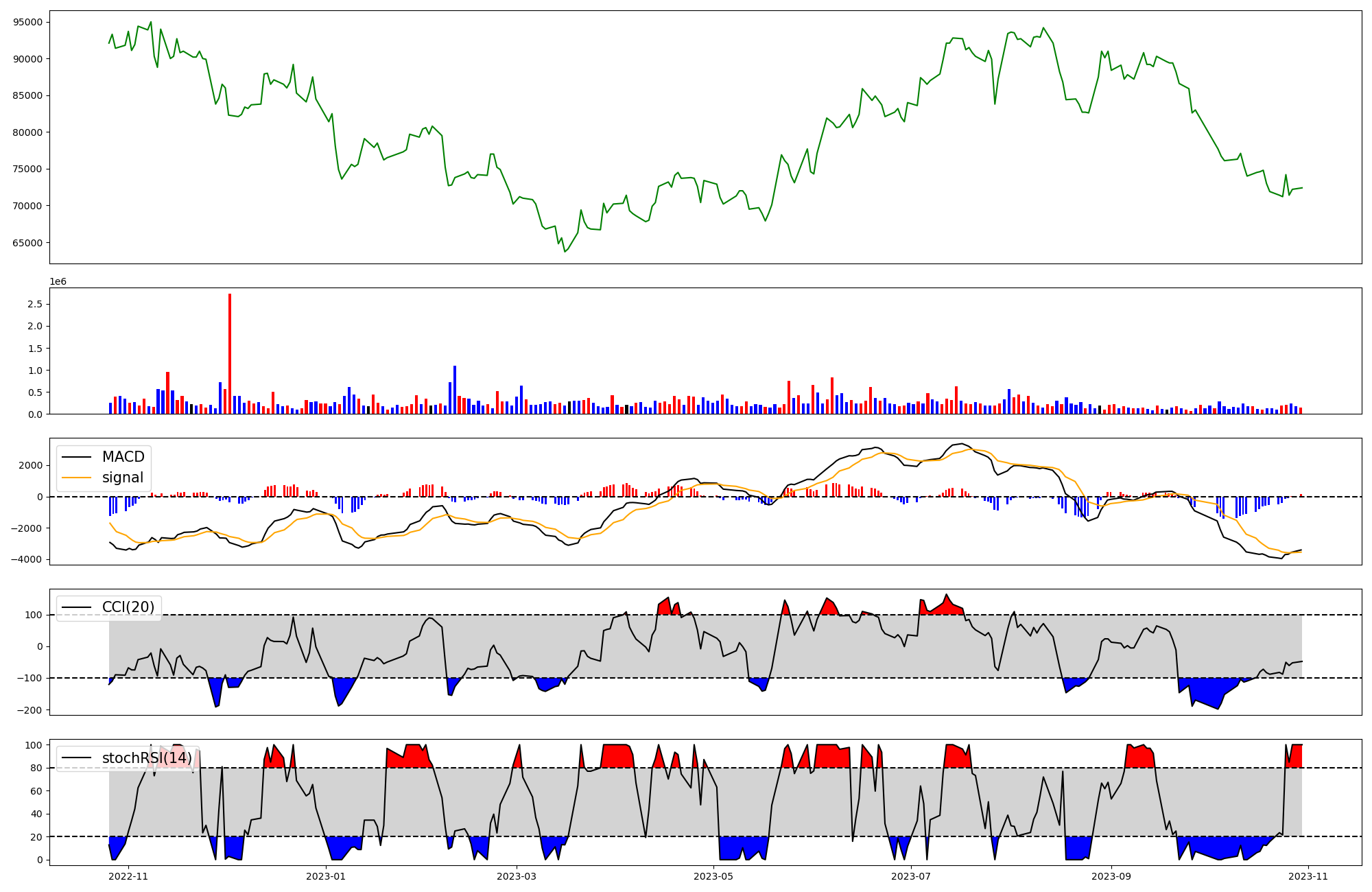Viewport: 1372px width, 892px height.
Task: Click the CCI(20) legend label
Action: pyautogui.click(x=128, y=607)
